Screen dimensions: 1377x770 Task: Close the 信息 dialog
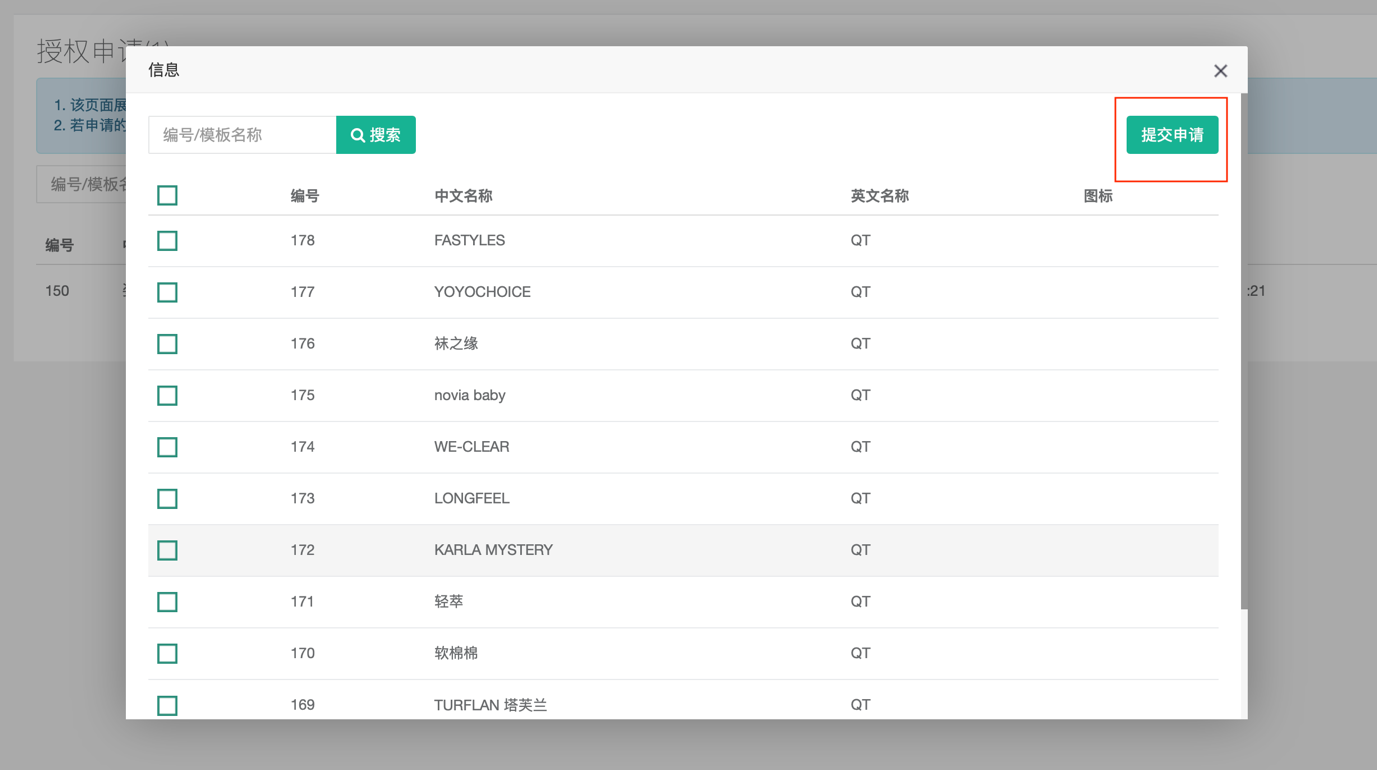pyautogui.click(x=1220, y=71)
